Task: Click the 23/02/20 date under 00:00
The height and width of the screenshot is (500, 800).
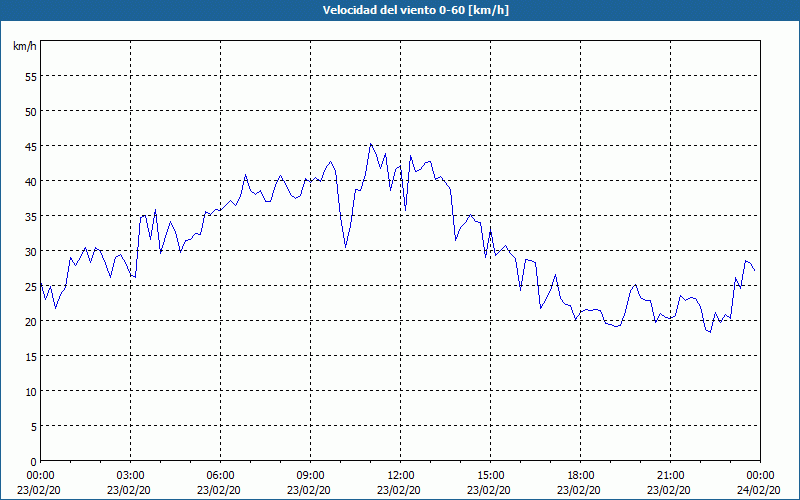Action: (39, 490)
